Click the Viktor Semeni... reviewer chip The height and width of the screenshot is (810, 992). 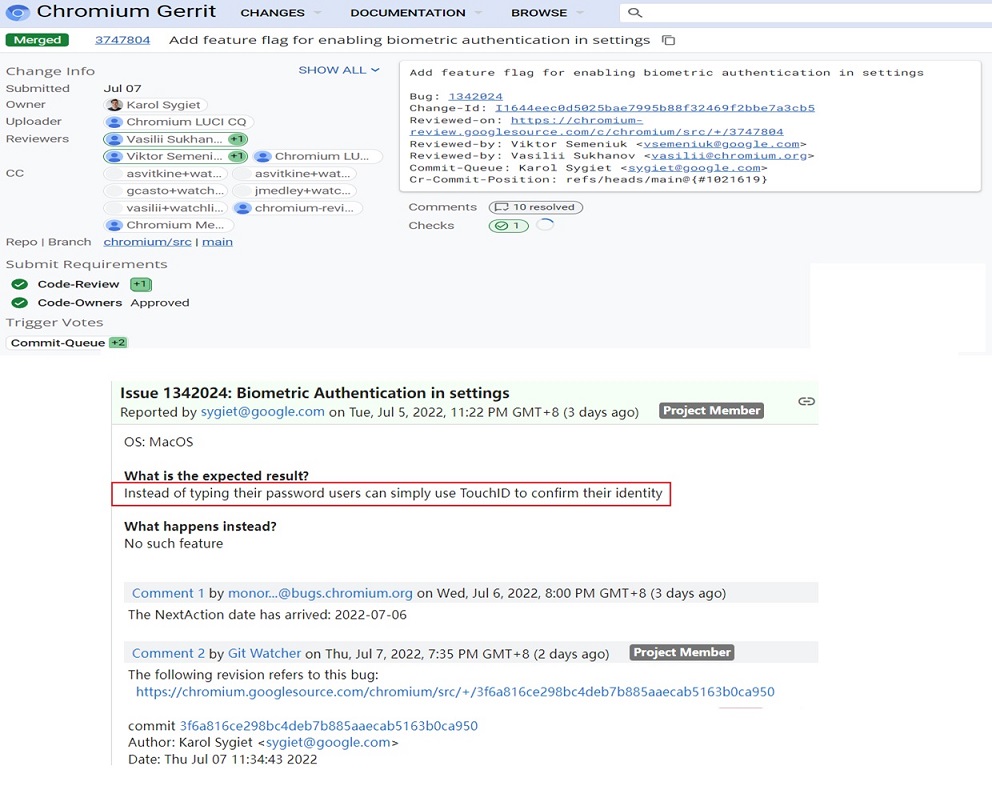(175, 156)
